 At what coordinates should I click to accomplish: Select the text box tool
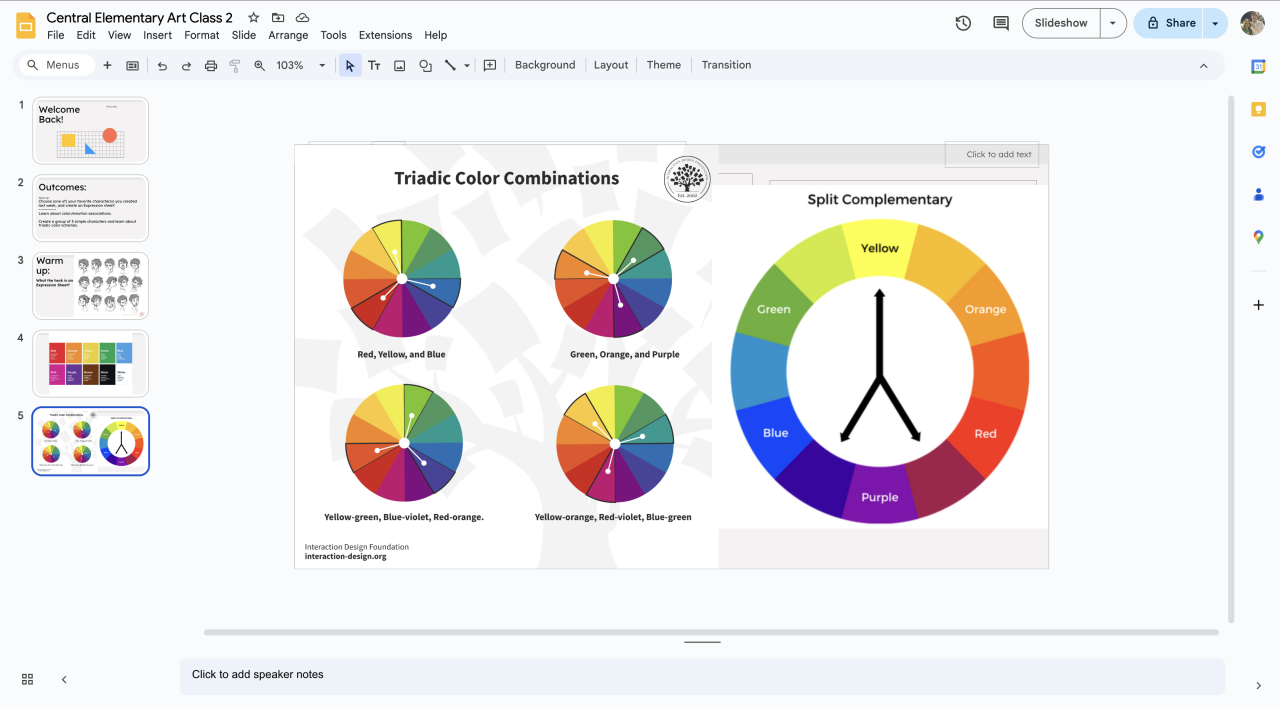(374, 65)
